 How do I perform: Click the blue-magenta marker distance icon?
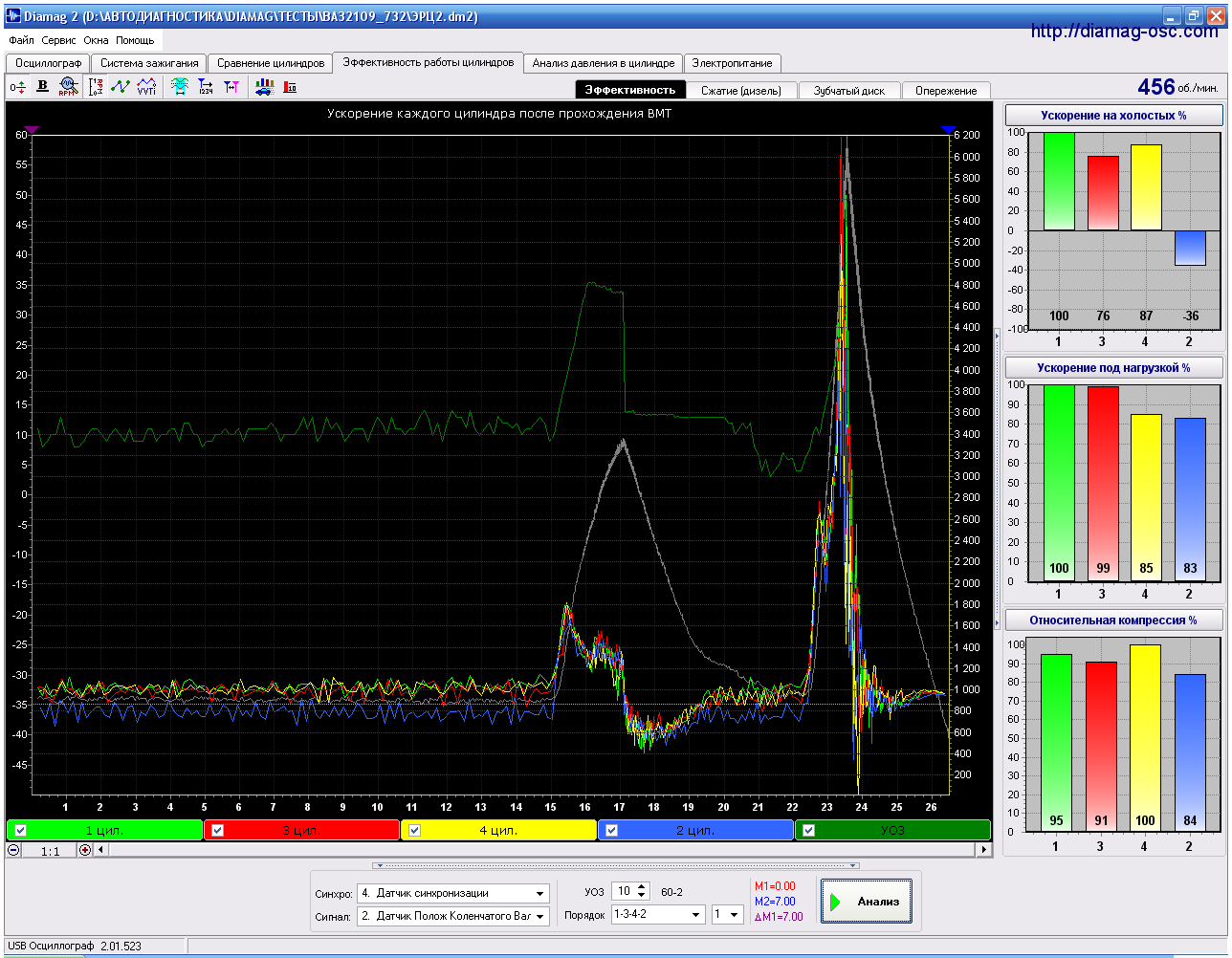231,87
